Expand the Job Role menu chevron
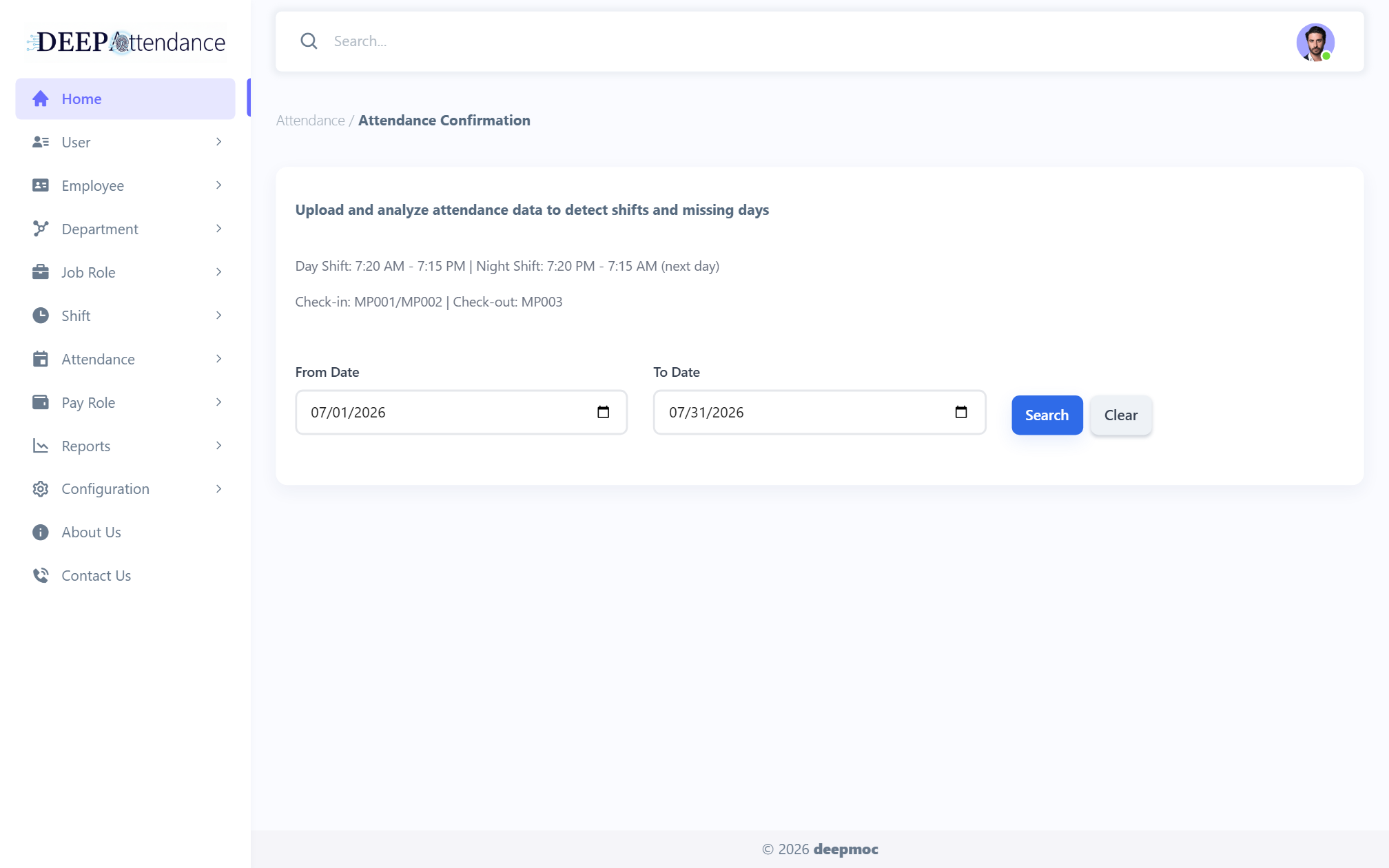This screenshot has height=868, width=1389. (219, 272)
